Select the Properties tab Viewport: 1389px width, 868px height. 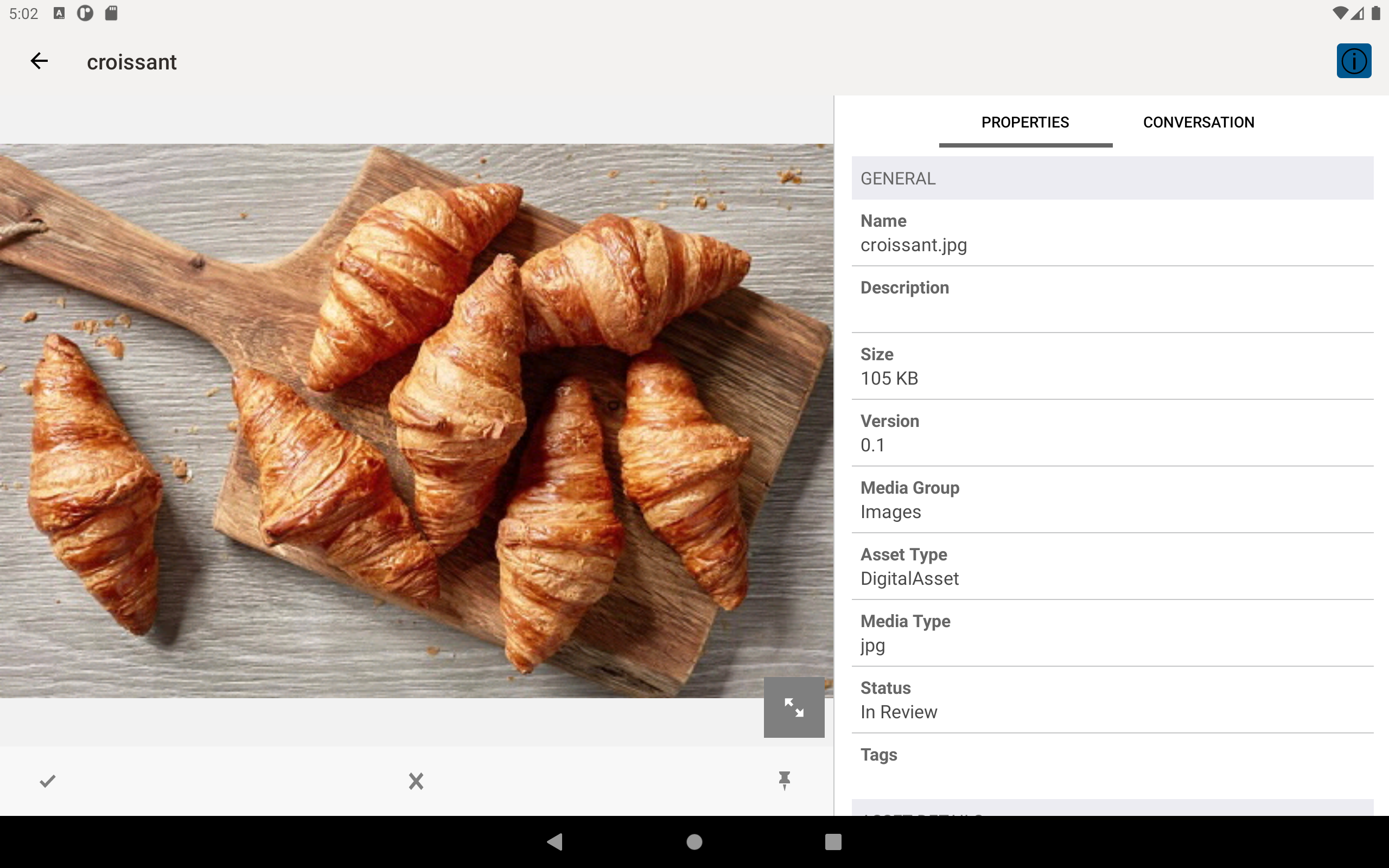coord(1025,122)
